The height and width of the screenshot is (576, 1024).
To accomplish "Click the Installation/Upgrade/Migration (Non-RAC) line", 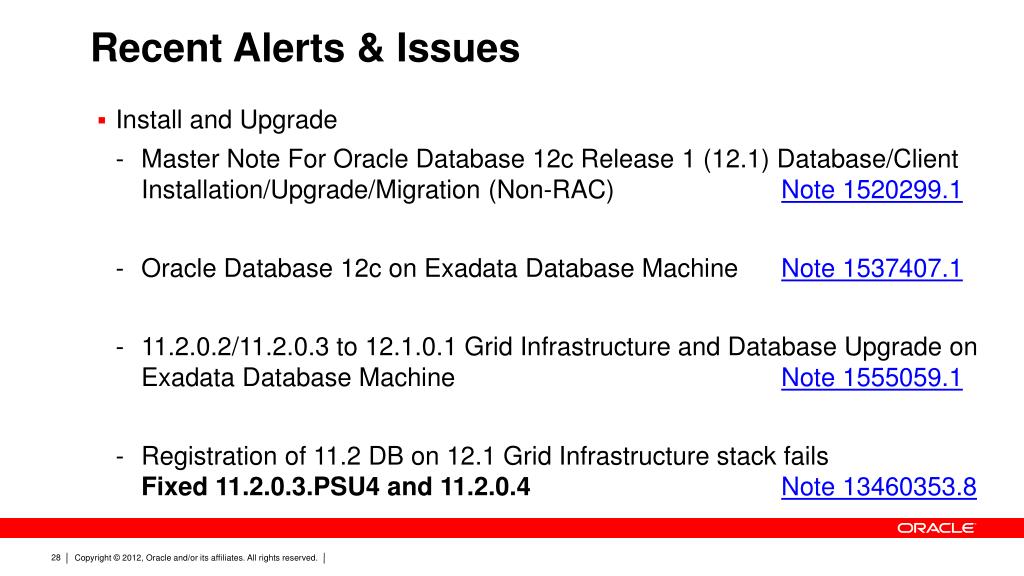I will click(x=377, y=190).
